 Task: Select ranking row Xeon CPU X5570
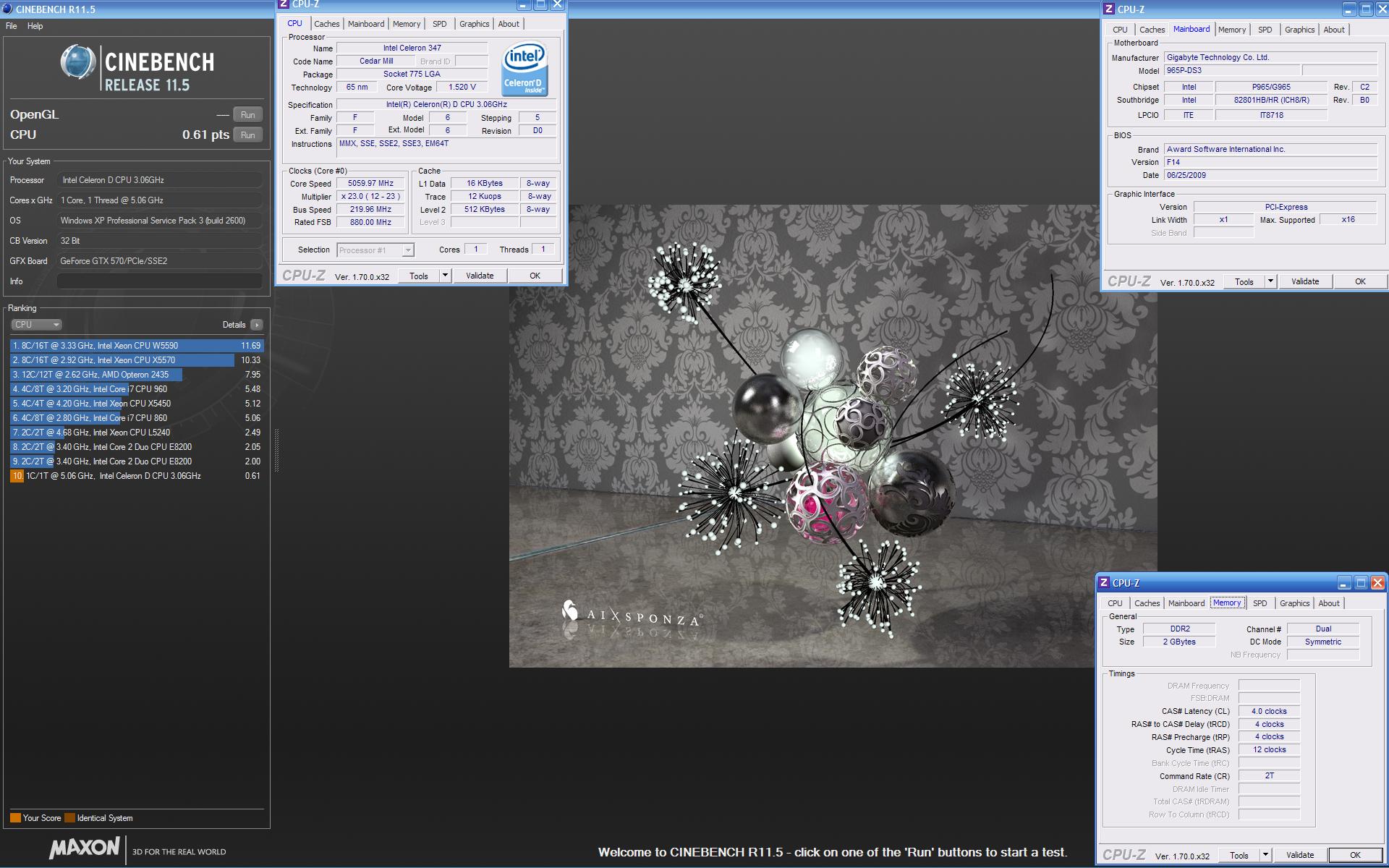click(137, 360)
